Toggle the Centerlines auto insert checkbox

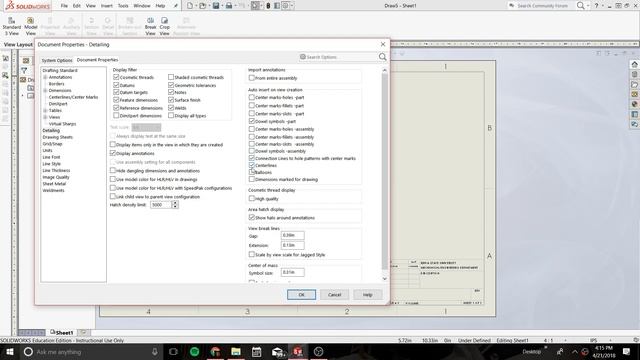click(x=252, y=165)
